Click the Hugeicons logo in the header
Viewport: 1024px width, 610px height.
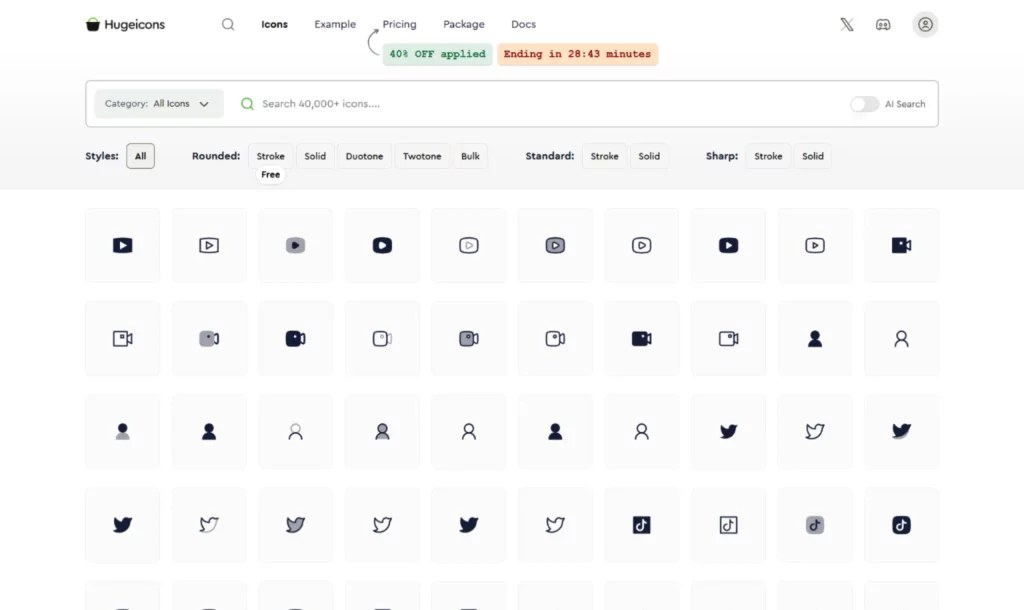pyautogui.click(x=125, y=24)
